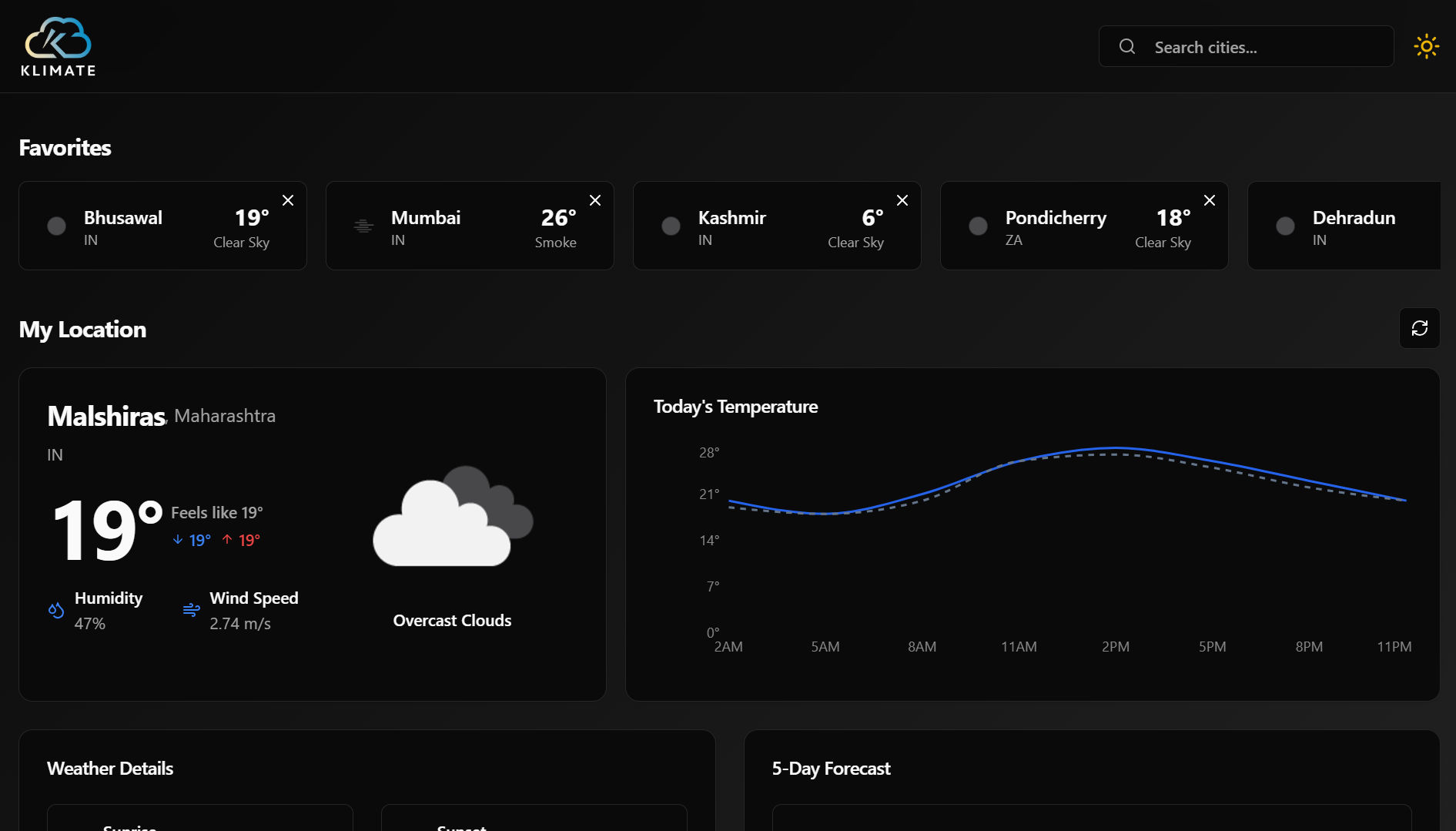Open the Dehradun favorite city card
The width and height of the screenshot is (1456, 831).
click(1355, 225)
